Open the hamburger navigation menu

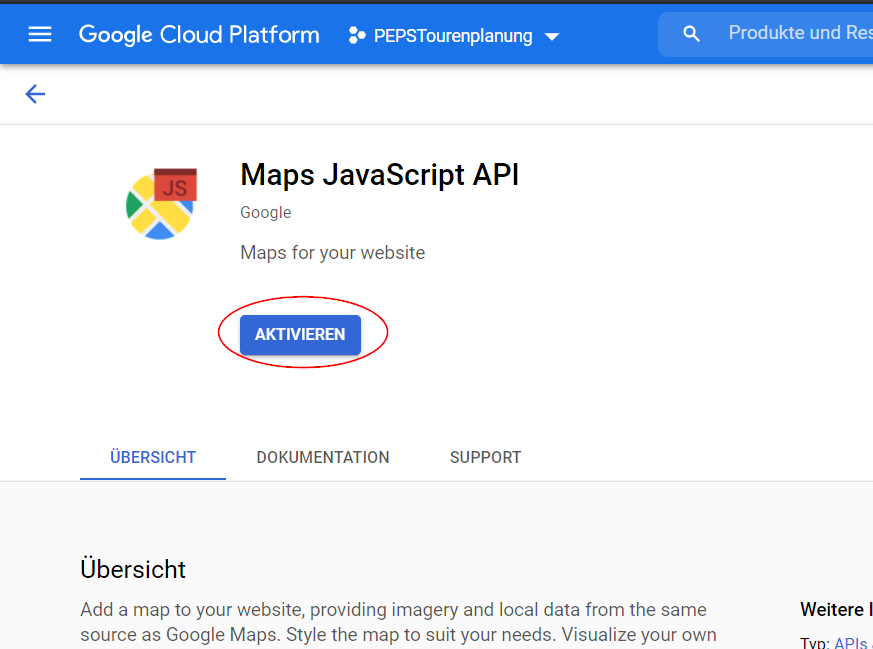tap(40, 35)
